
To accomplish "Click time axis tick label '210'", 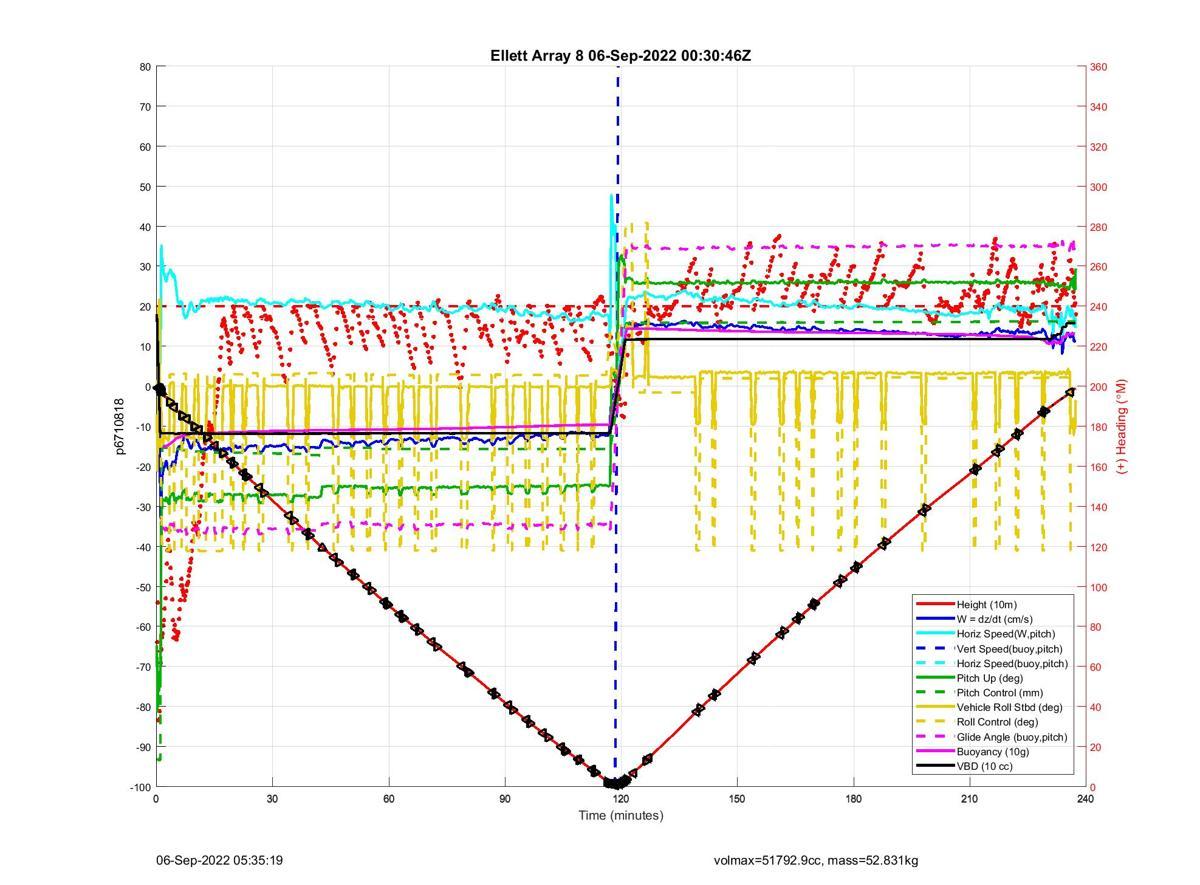I will (970, 799).
